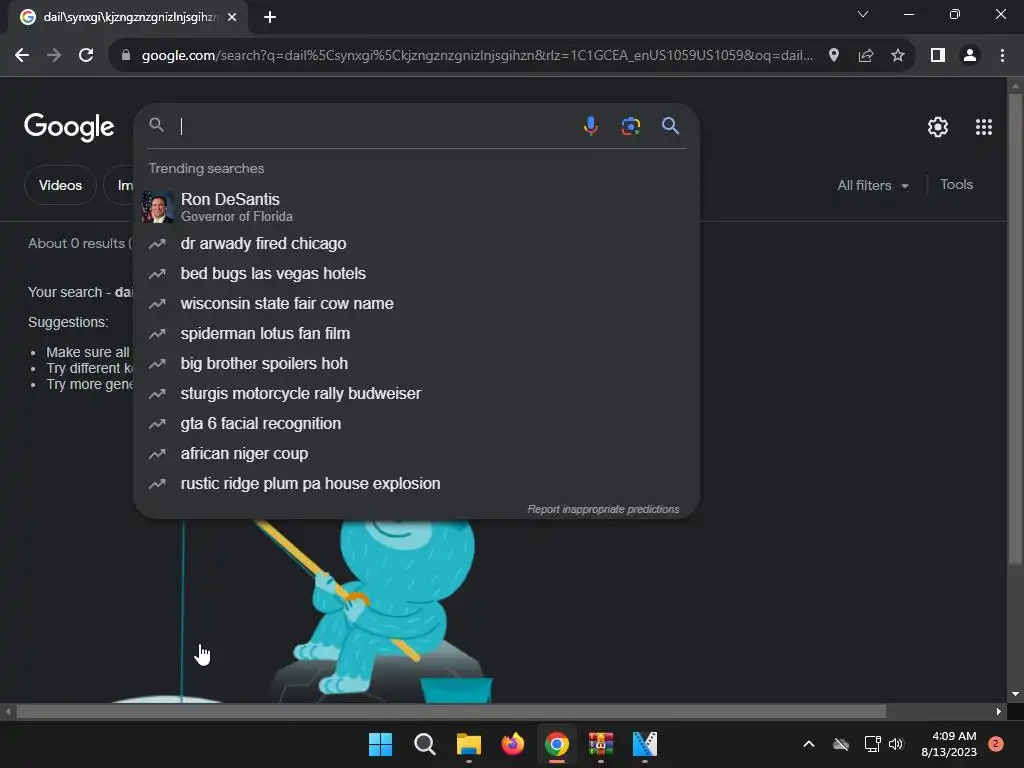Open a new browser tab

[x=270, y=17]
